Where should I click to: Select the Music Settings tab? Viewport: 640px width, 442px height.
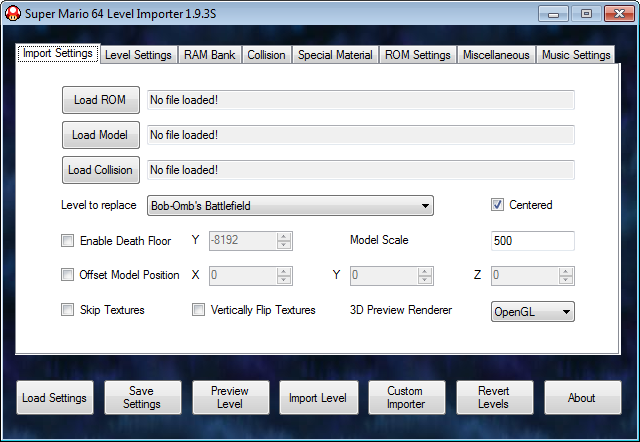click(x=576, y=55)
